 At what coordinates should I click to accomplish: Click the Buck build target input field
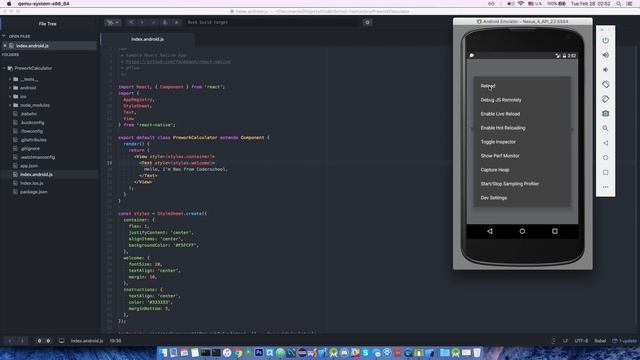point(273,22)
